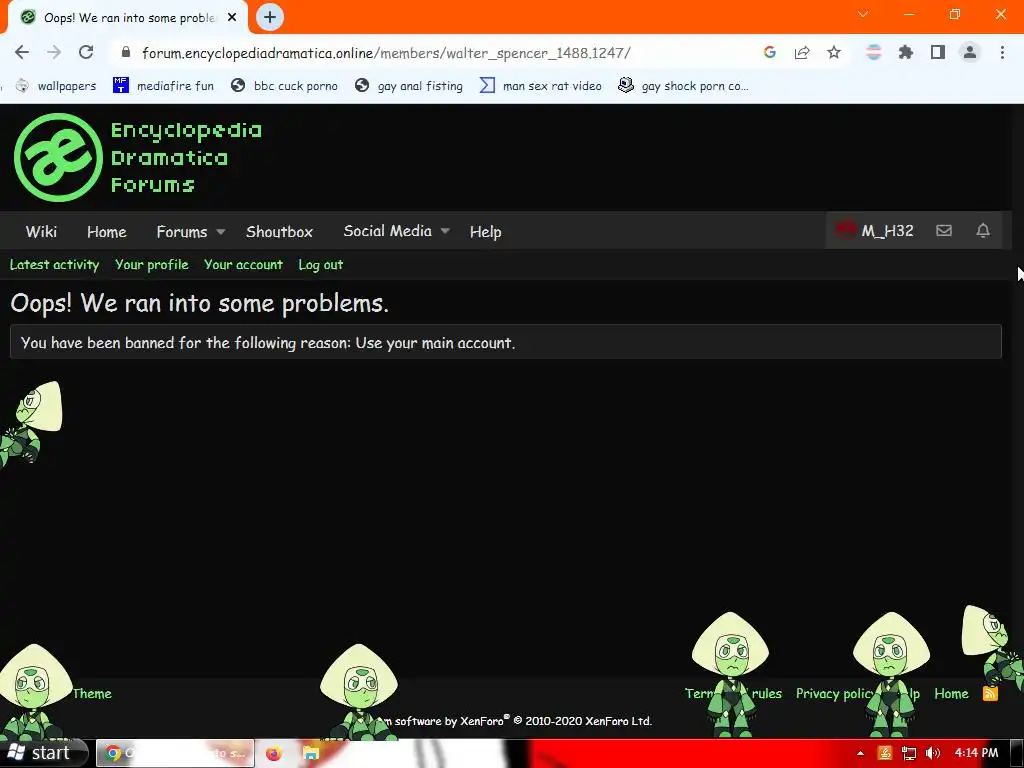
Task: Open the Forums nav link
Action: (182, 231)
